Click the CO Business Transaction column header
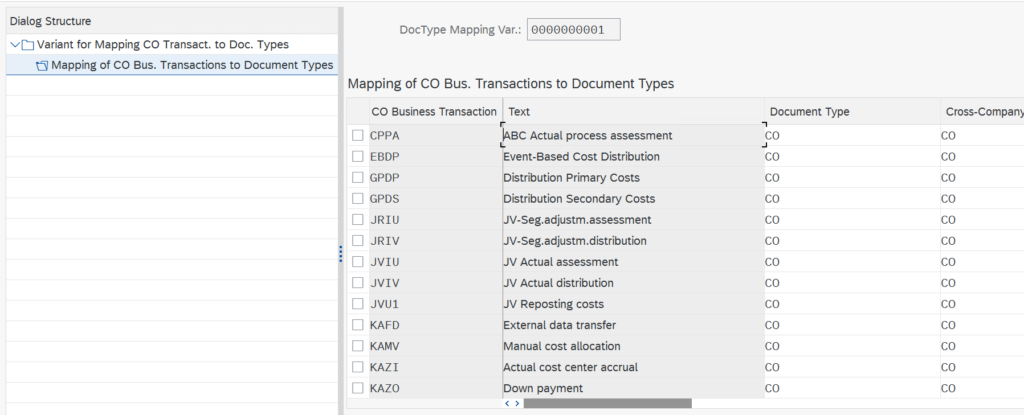The image size is (1024, 415). click(x=433, y=112)
